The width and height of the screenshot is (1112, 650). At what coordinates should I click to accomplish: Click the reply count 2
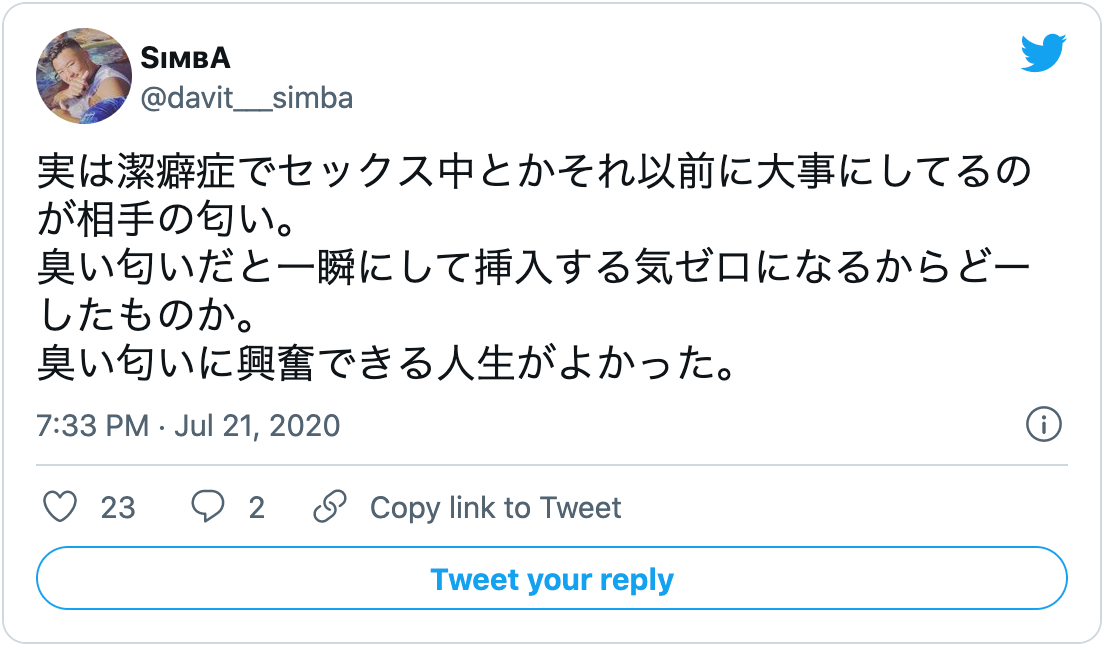click(257, 508)
